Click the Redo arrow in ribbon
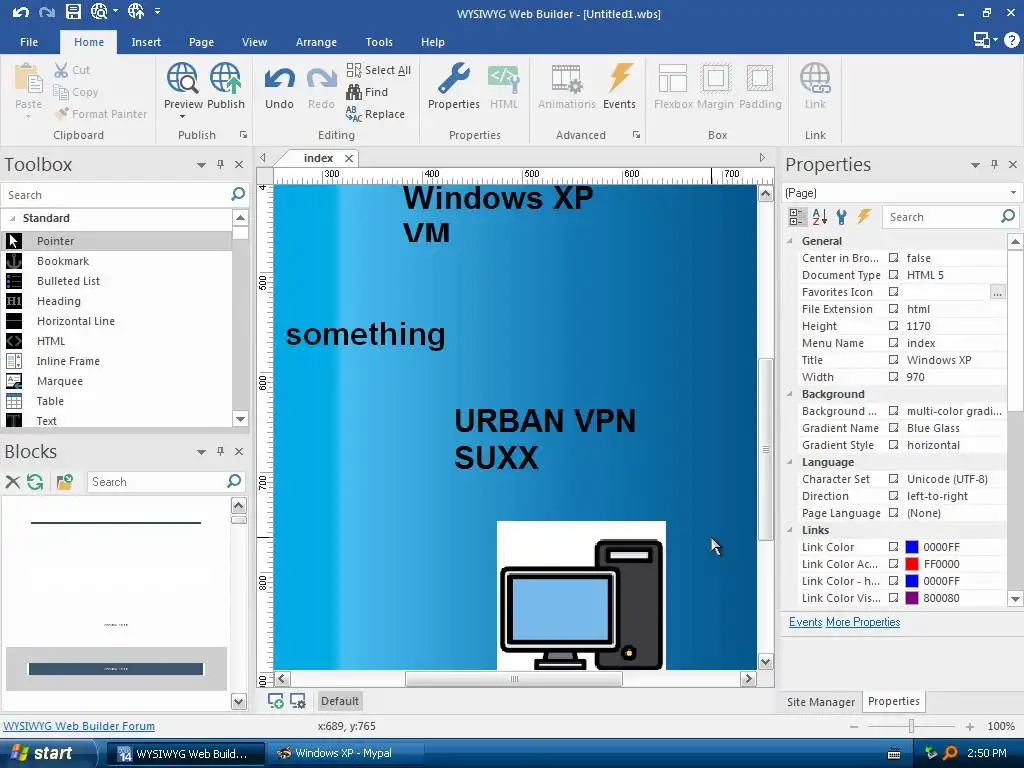Viewport: 1024px width, 768px height. coord(321,79)
